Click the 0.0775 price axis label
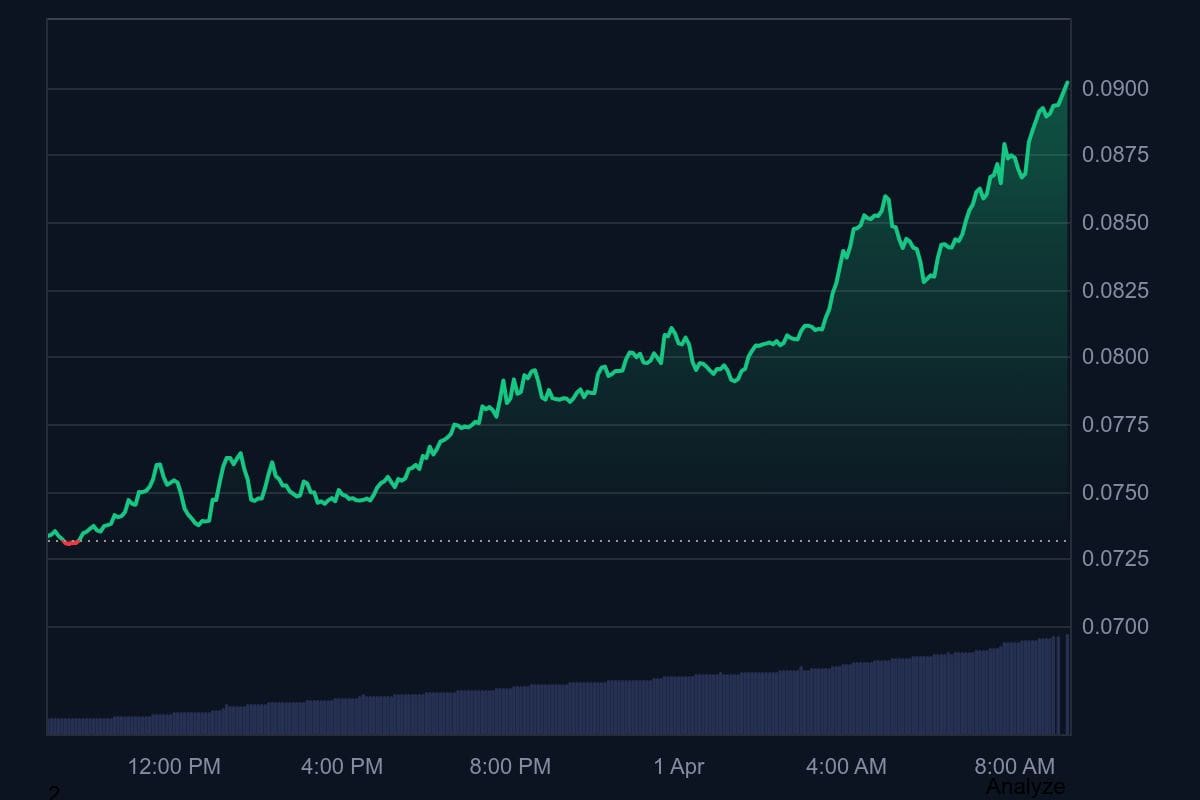 1115,425
